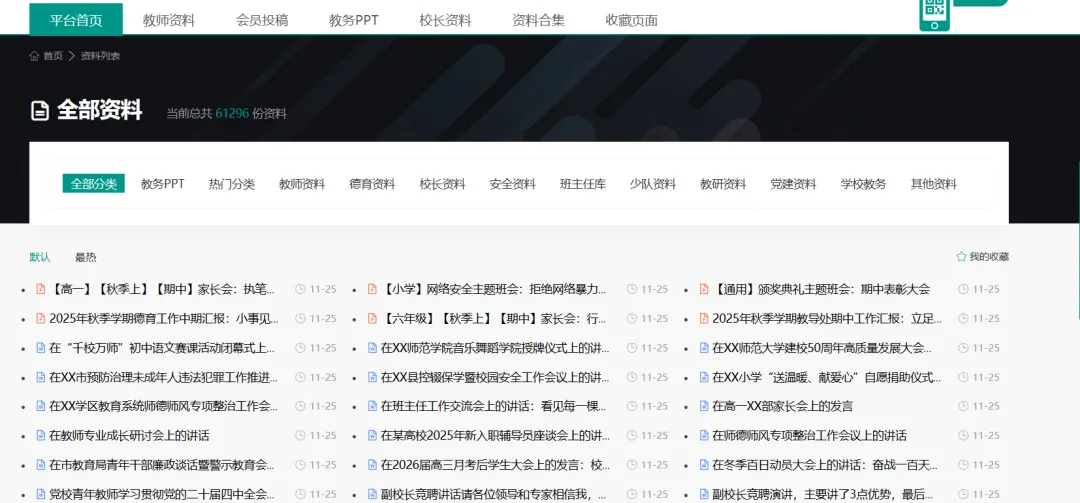Click doc icon for 在XX市预防治理未成年人违法犯罪

[41, 377]
